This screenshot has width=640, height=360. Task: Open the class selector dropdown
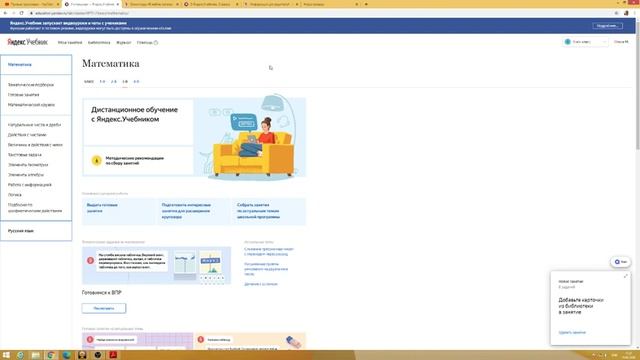pos(585,42)
